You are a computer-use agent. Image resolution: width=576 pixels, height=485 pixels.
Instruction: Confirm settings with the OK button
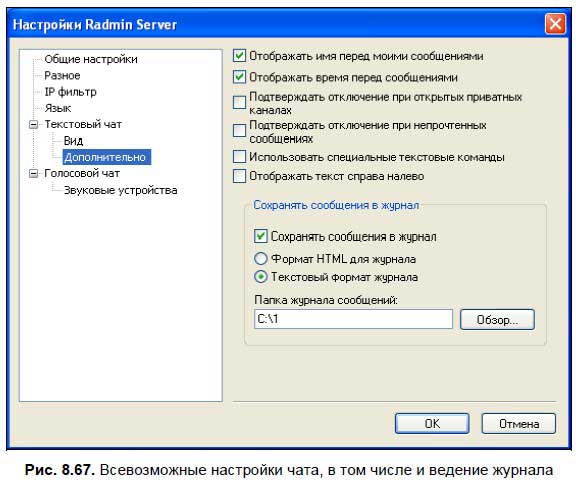point(432,424)
